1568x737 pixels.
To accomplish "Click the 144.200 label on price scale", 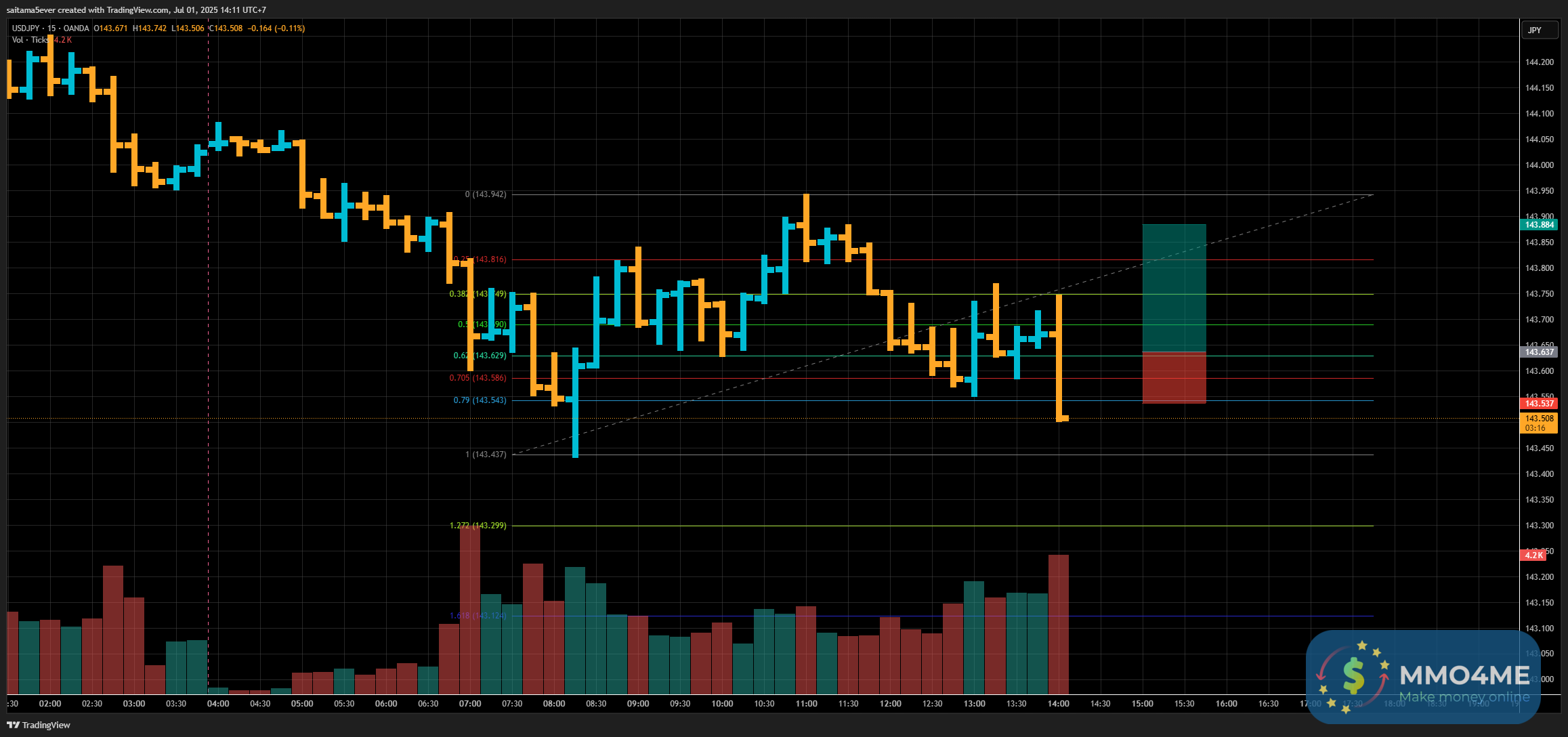I will (x=1539, y=62).
